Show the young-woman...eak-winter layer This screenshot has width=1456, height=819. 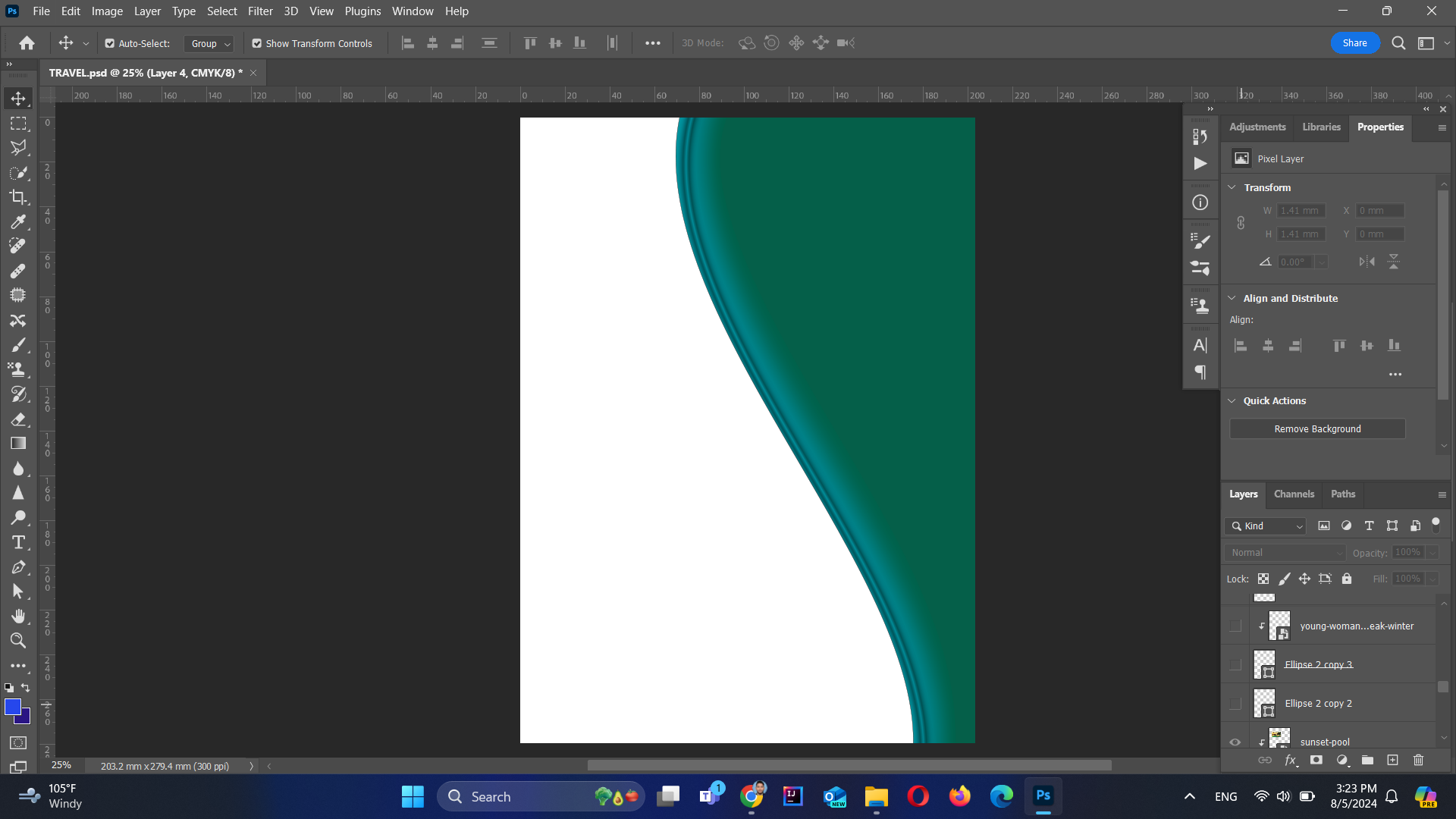[x=1235, y=626]
